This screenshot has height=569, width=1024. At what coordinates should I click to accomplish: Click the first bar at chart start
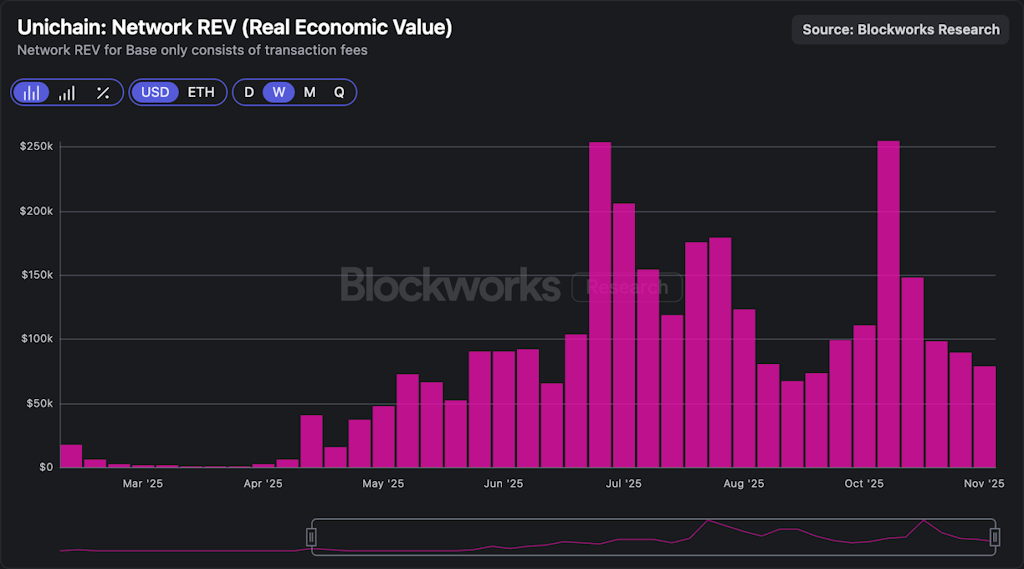coord(71,456)
